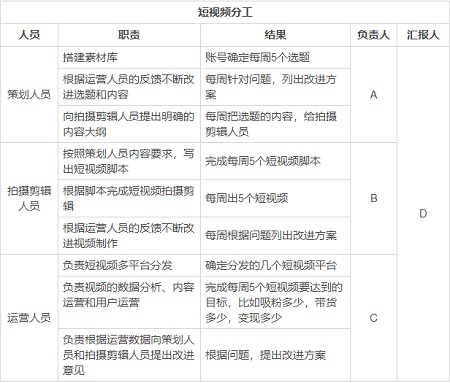
Task: Select the 人员 column header
Action: 29,35
